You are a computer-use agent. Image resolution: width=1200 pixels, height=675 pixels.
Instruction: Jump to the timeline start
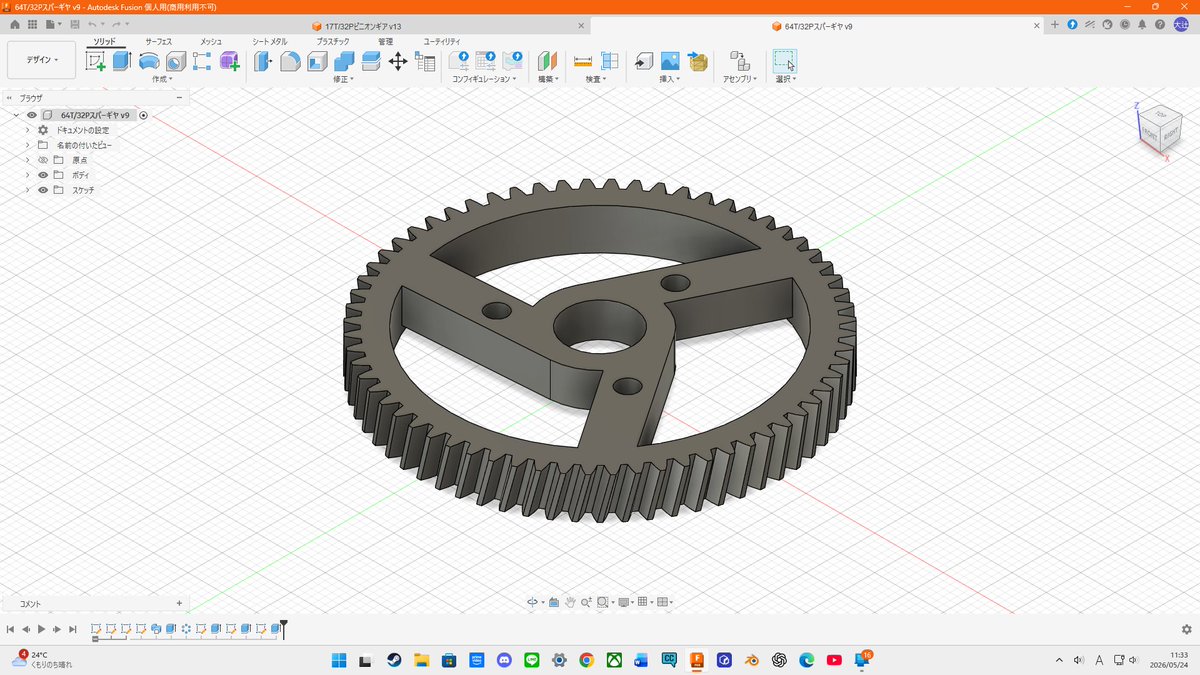click(x=10, y=629)
